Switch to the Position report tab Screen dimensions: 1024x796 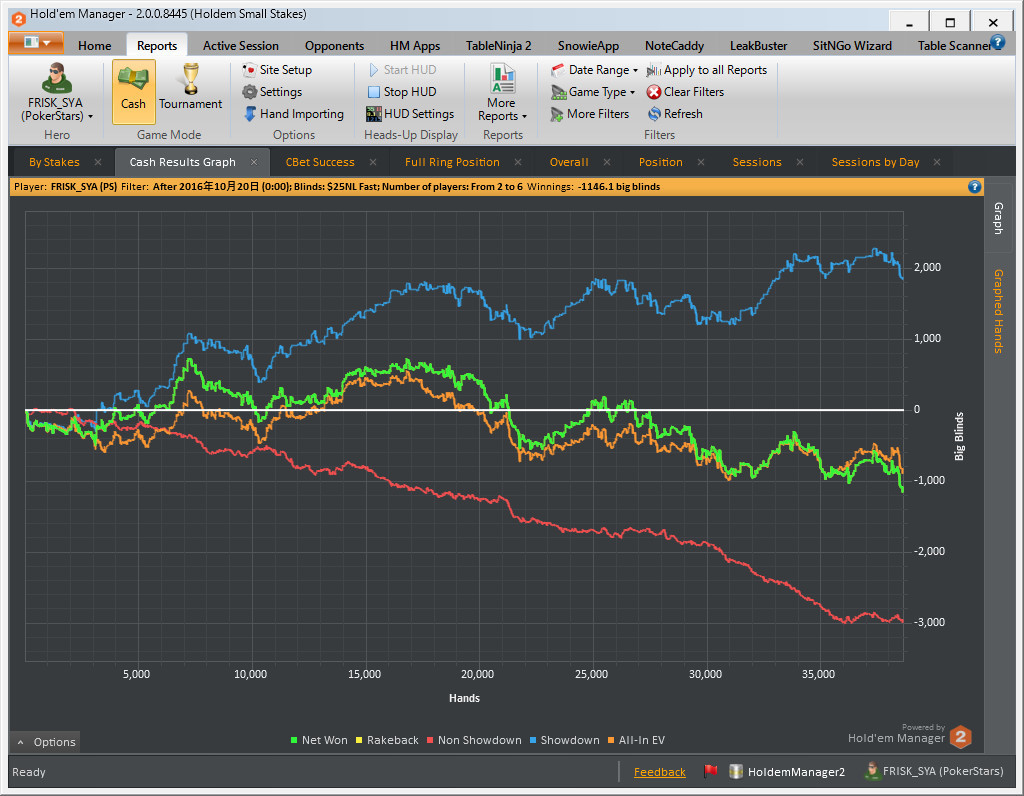pos(660,162)
